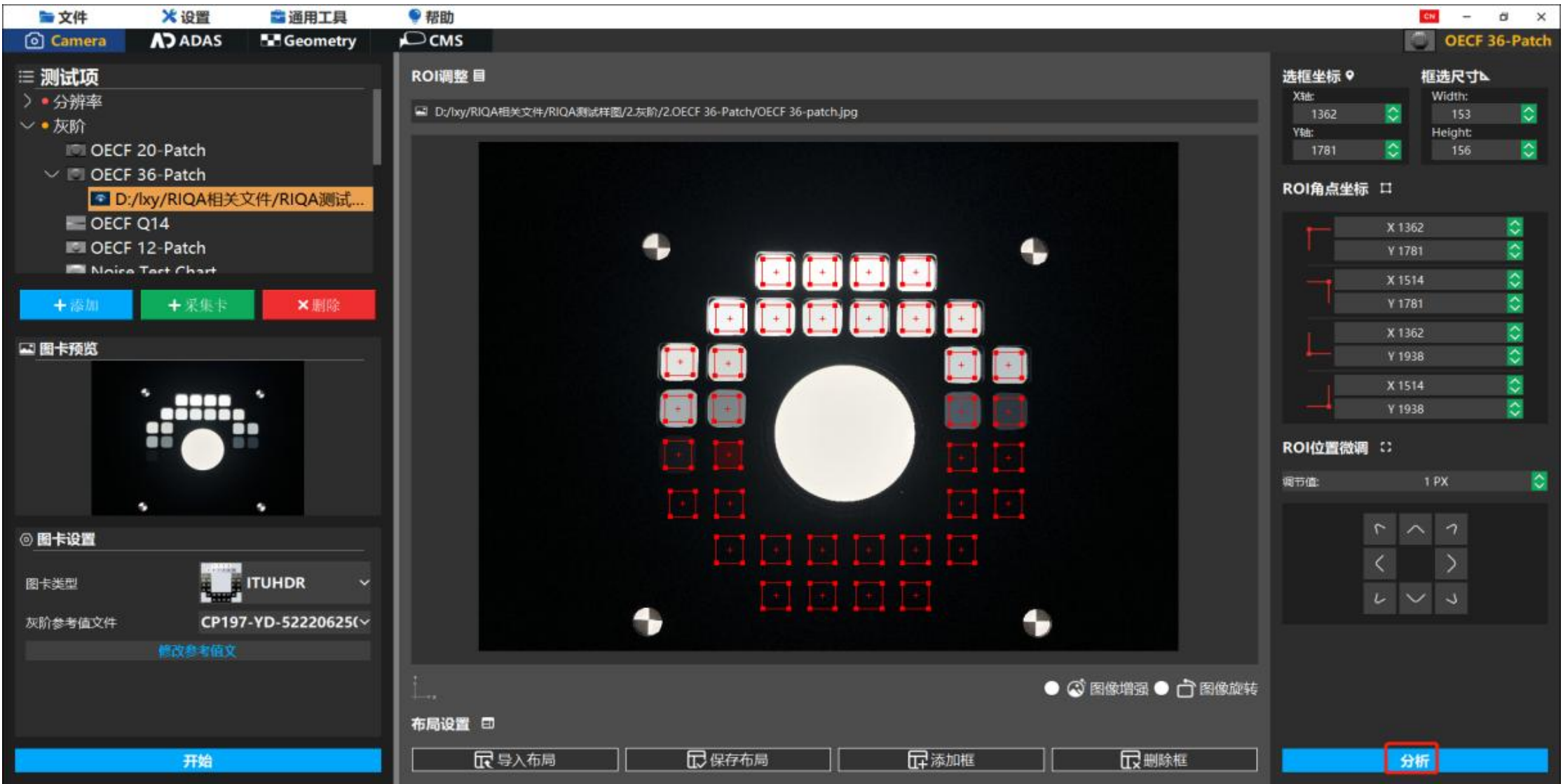Click the ROI调整 list icon
Screen dimensions: 1563x784
coord(479,76)
